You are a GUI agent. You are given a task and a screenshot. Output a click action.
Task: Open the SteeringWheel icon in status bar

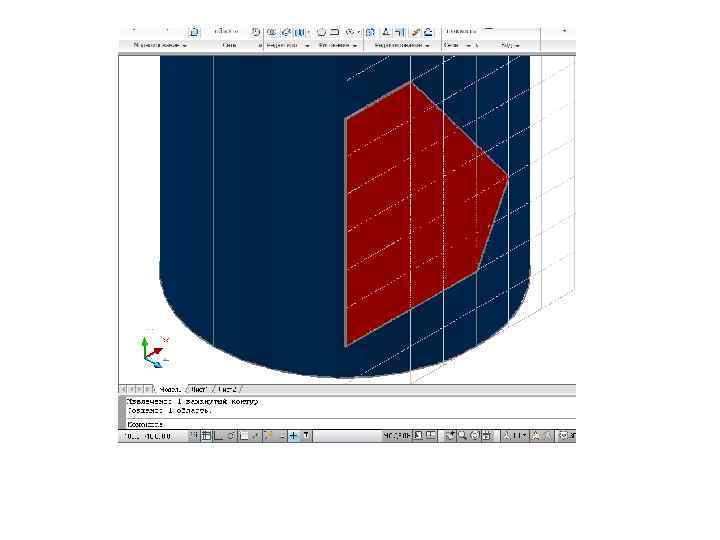(x=475, y=436)
